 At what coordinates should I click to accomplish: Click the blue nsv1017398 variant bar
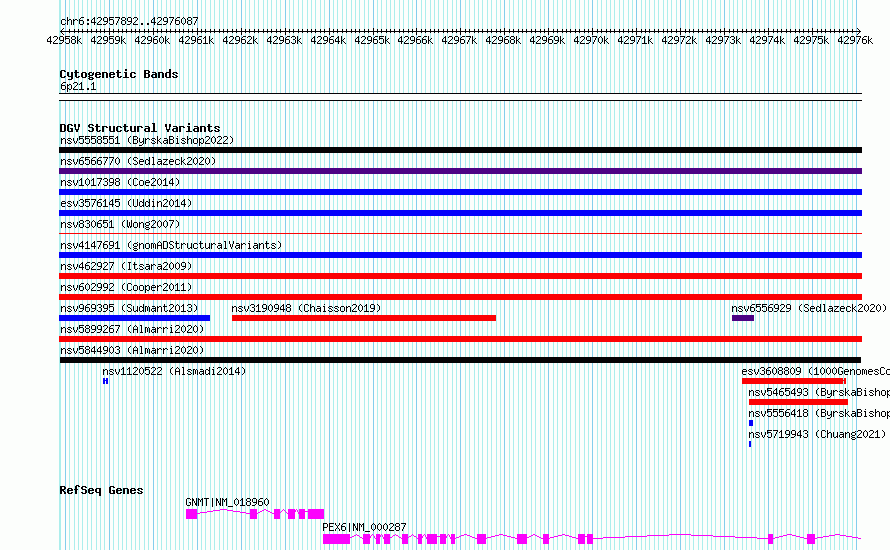460,192
